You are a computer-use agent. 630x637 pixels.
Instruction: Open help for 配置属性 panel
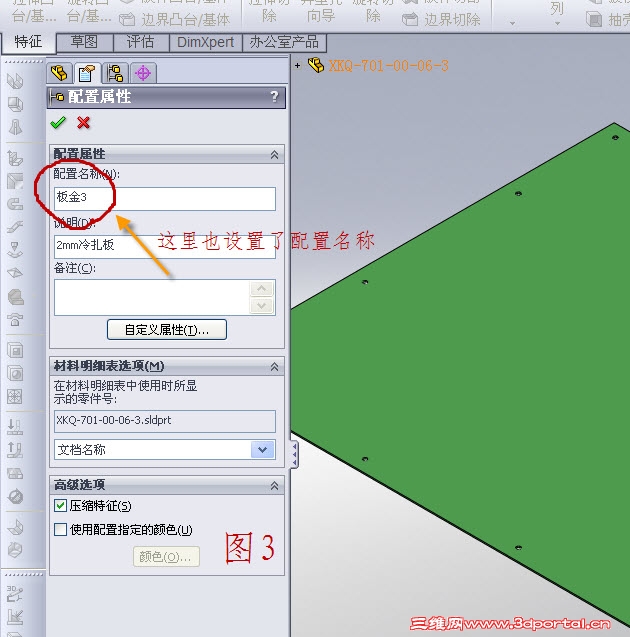click(x=275, y=97)
